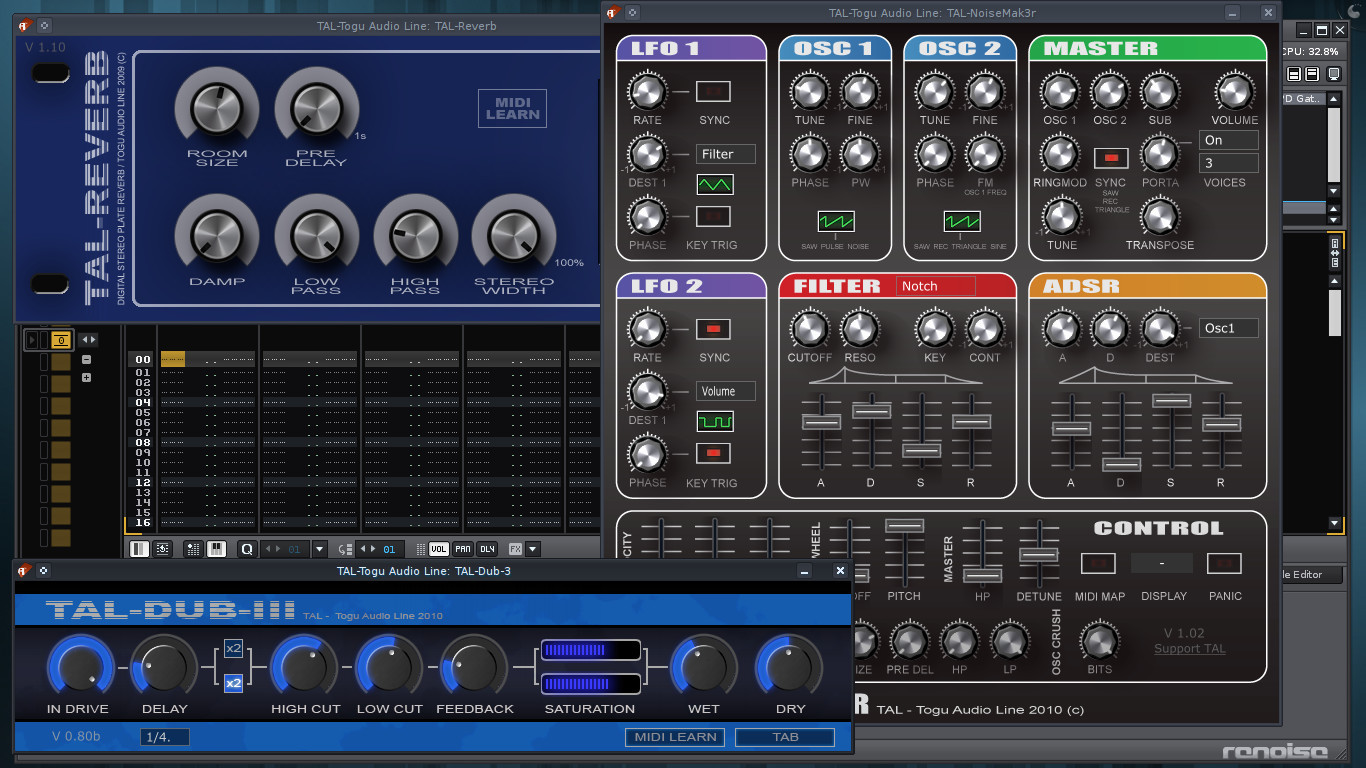Toggle Master SYNC red switch
This screenshot has width=1366, height=768.
(1110, 158)
